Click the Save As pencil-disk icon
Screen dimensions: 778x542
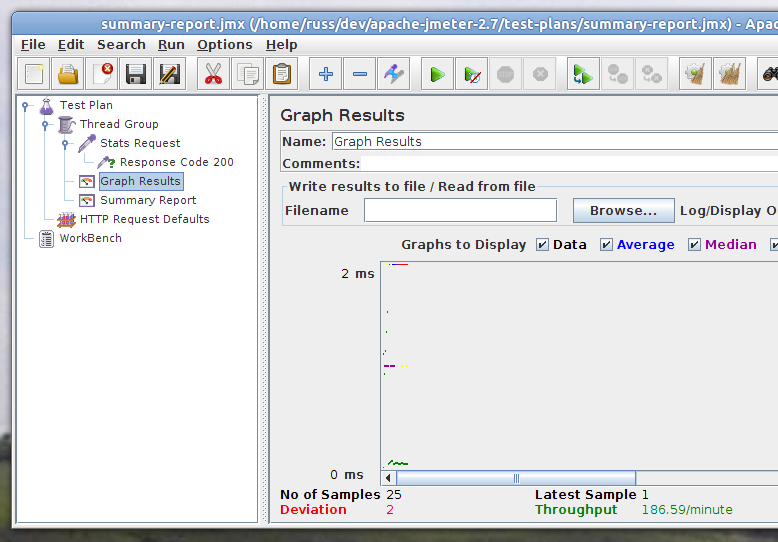[170, 74]
